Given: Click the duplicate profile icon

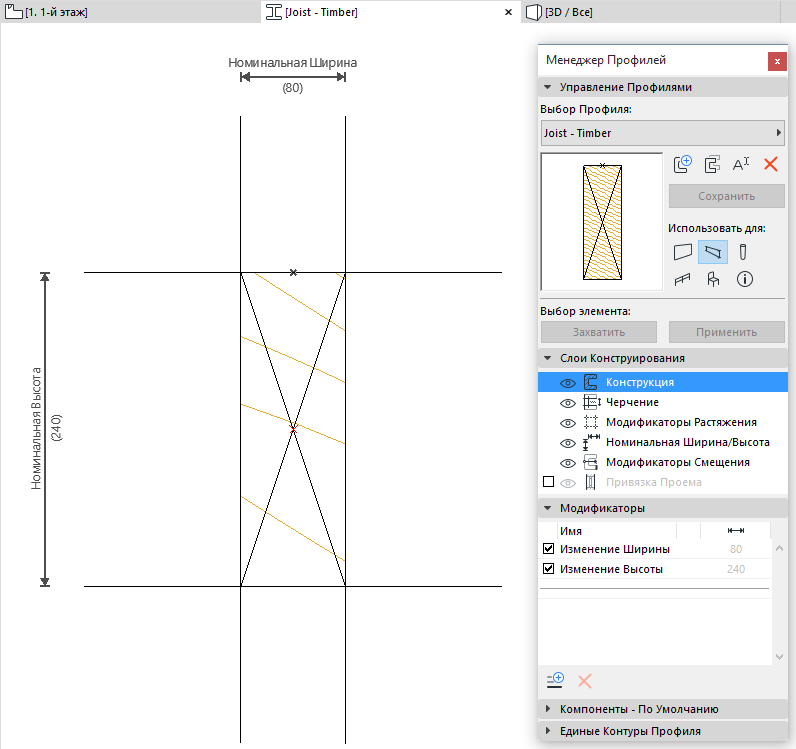Looking at the screenshot, I should coord(712,165).
